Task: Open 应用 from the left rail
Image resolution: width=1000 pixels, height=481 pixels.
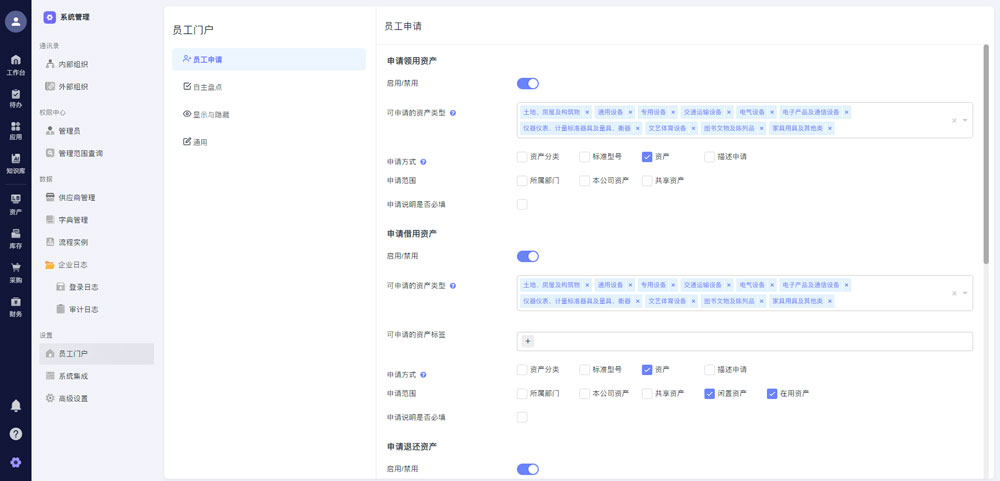Action: pos(15,131)
